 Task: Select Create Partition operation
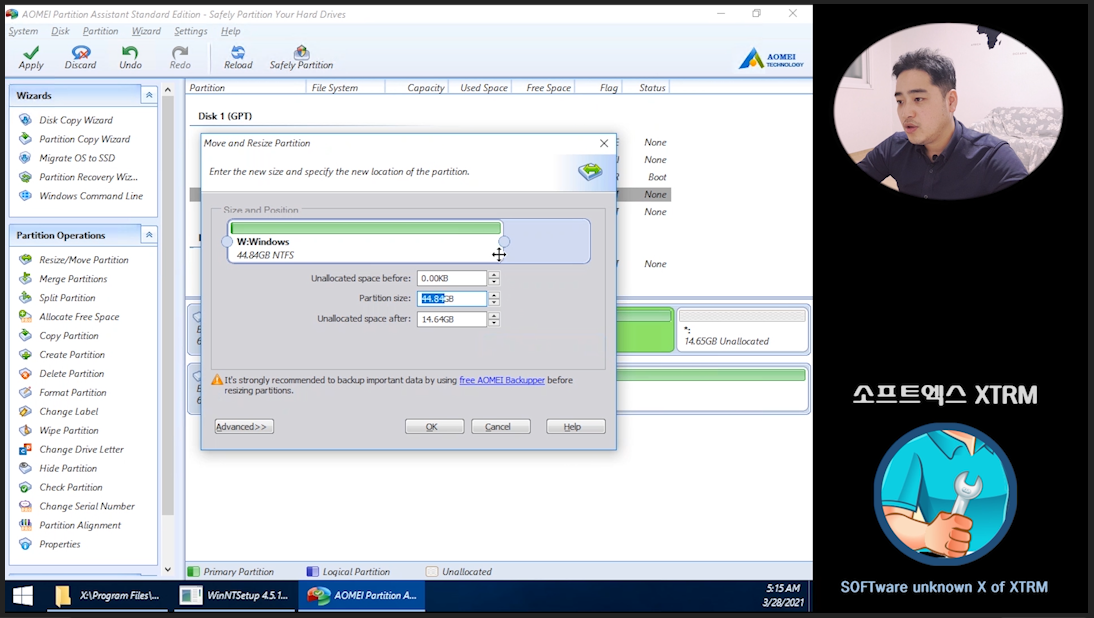(72, 354)
